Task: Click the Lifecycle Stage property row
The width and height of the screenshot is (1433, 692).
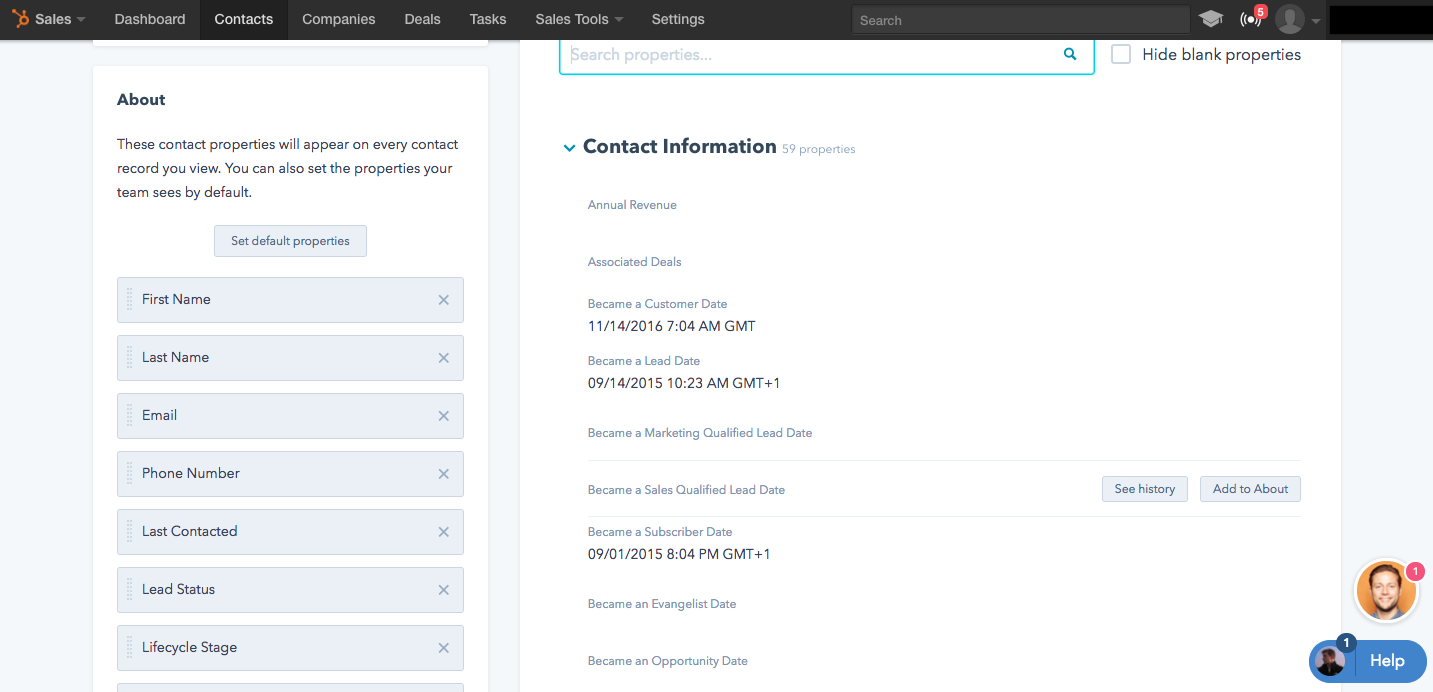Action: point(290,648)
